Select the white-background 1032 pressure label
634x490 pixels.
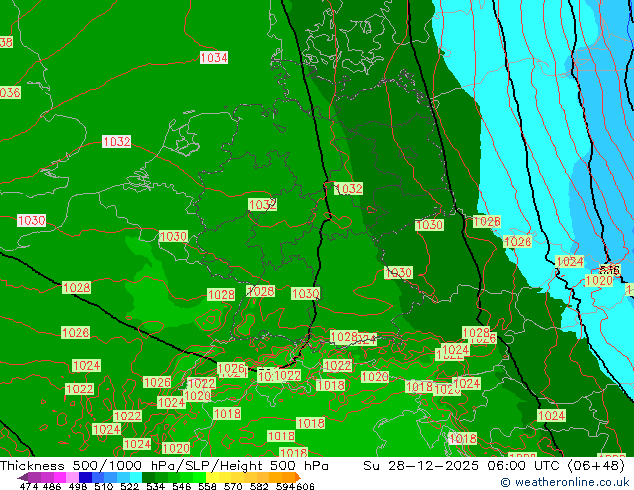[x=116, y=142]
